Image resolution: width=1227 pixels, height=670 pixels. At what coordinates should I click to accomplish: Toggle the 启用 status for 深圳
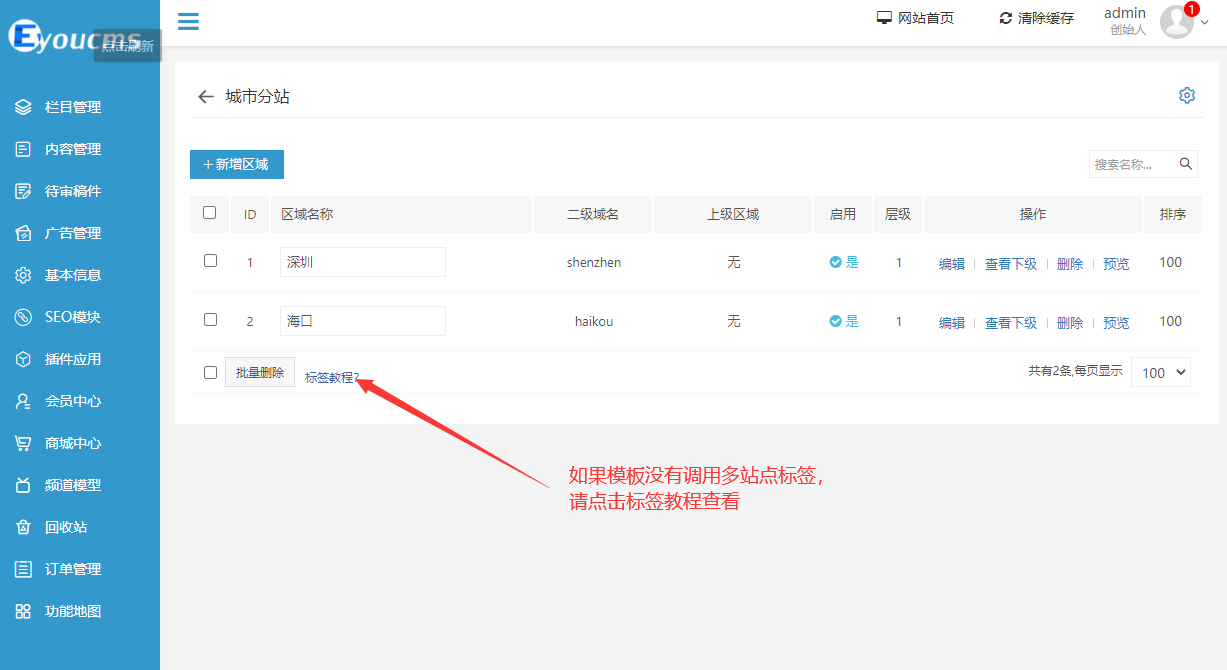pyautogui.click(x=844, y=263)
